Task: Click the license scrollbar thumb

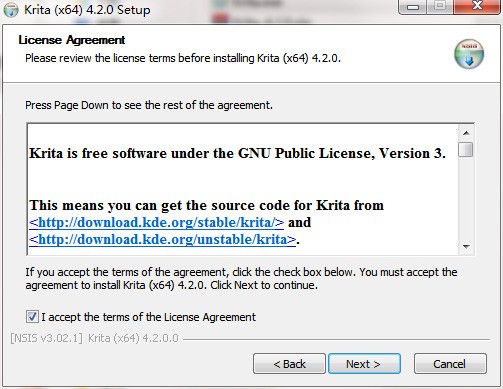Action: [x=466, y=149]
